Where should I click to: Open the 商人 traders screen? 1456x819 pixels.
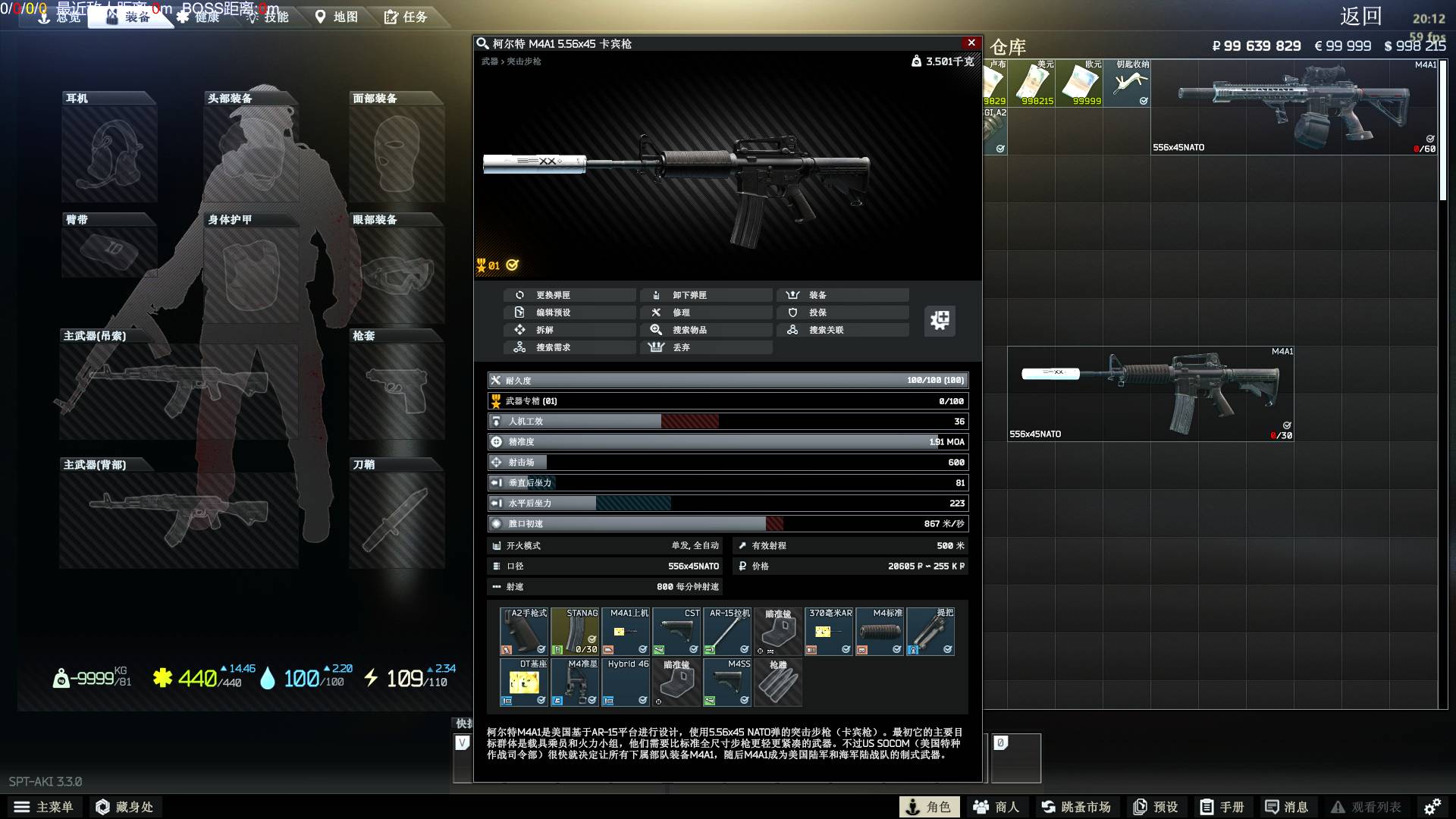click(x=996, y=807)
